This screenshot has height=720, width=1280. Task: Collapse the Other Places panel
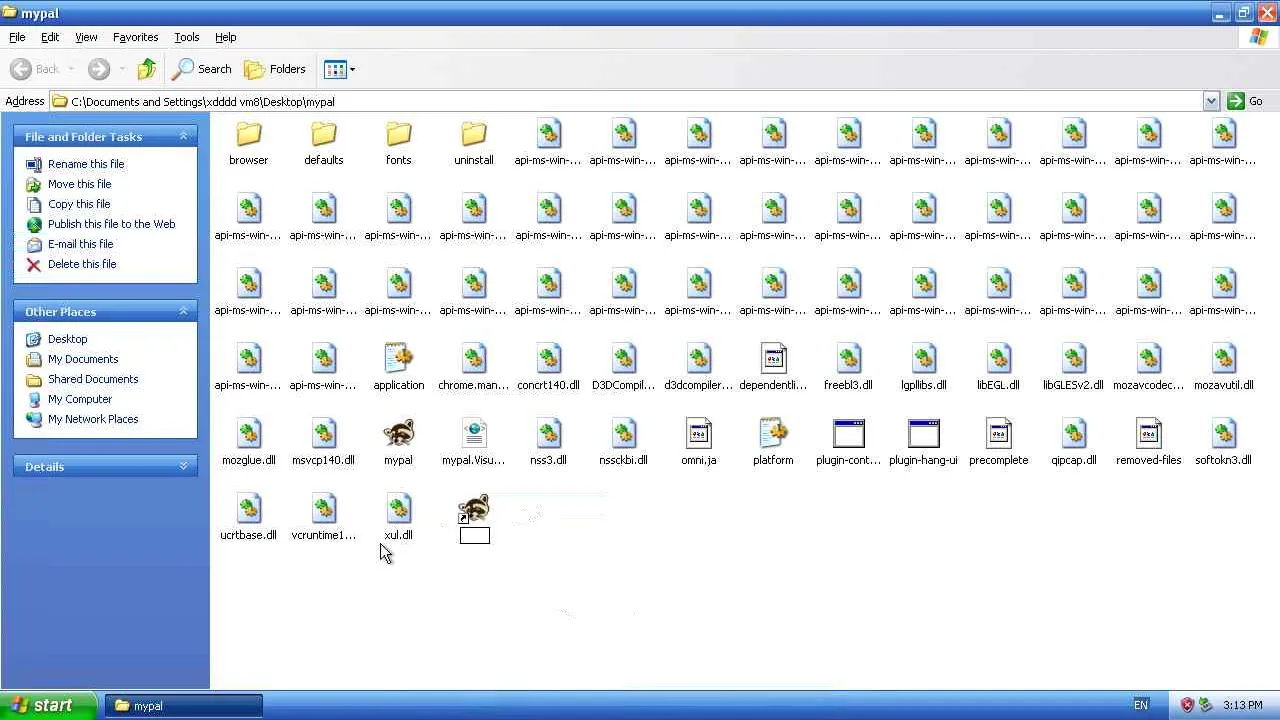coord(183,311)
